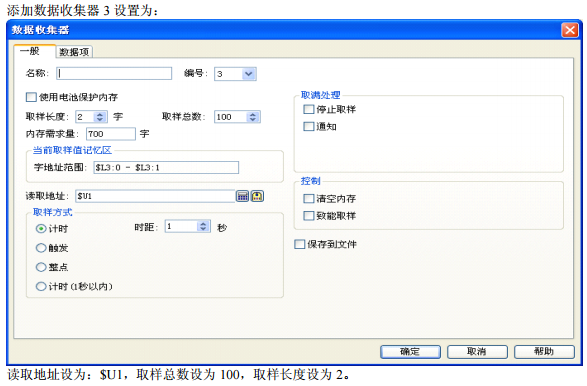Click the yellow tag icon beside 读取地址
This screenshot has width=587, height=386.
(x=257, y=196)
